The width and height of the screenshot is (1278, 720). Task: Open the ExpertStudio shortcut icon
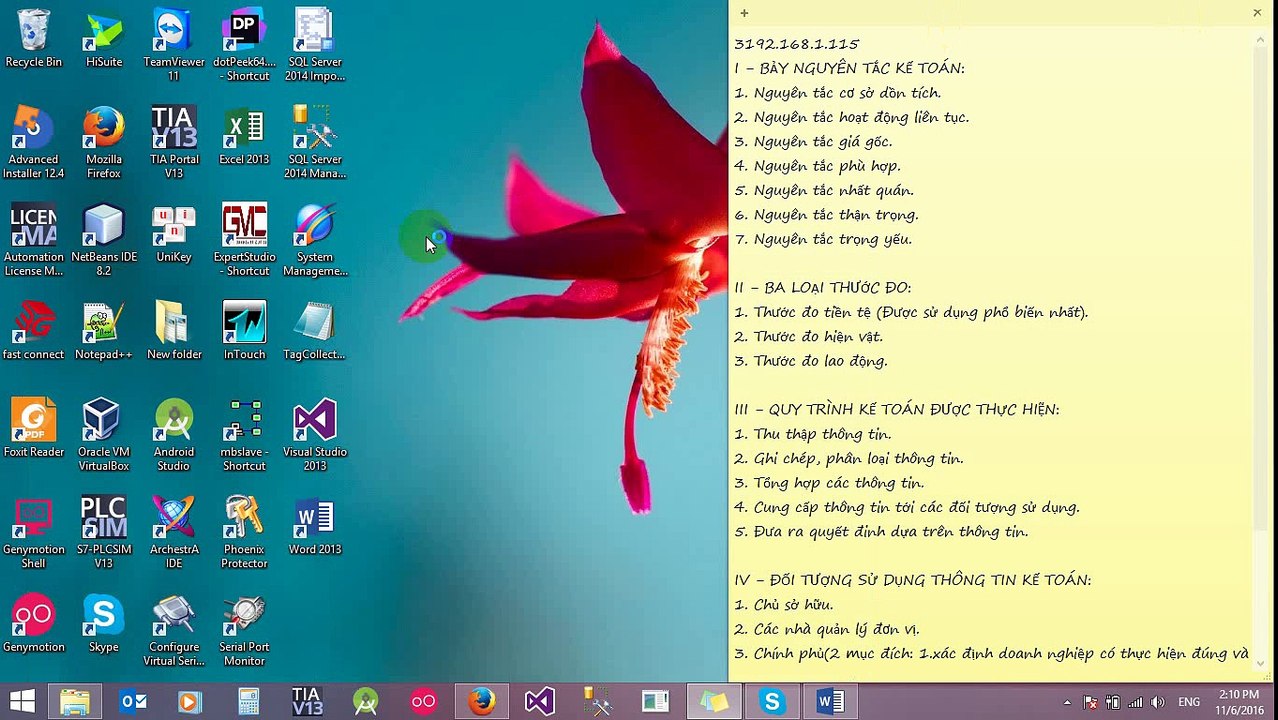244,240
